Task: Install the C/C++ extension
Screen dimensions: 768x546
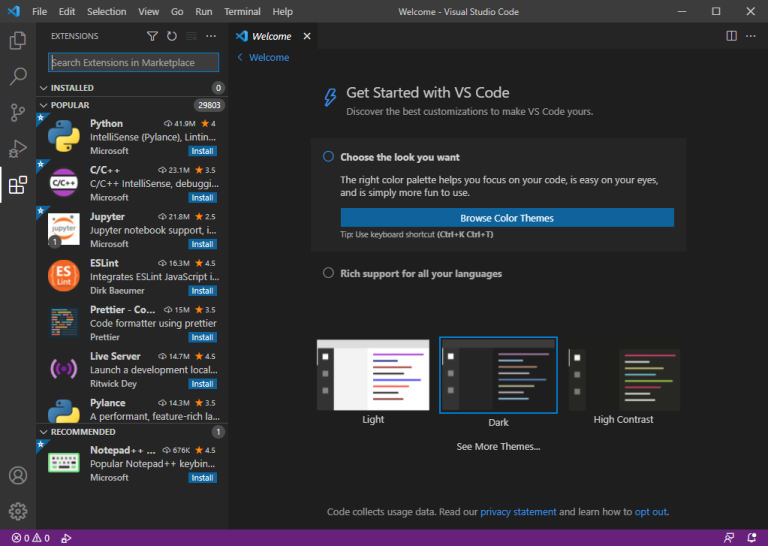Action: [202, 197]
